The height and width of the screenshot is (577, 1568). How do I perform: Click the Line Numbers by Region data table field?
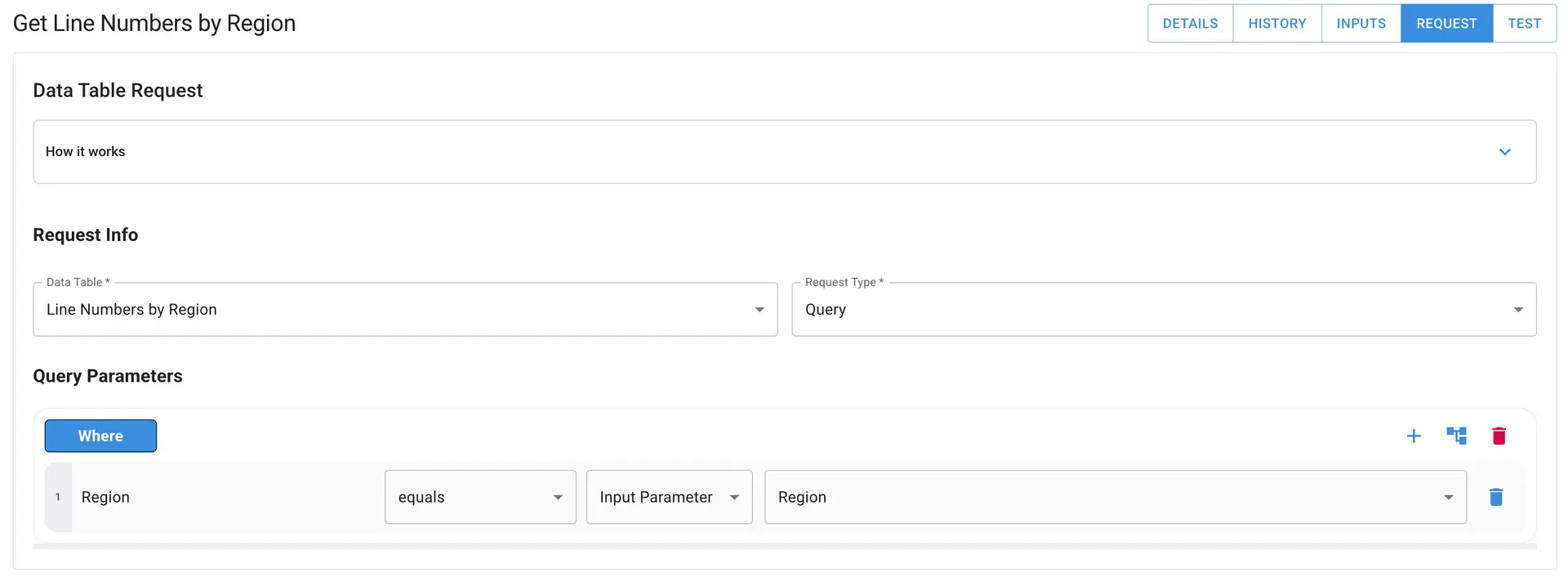(327, 309)
